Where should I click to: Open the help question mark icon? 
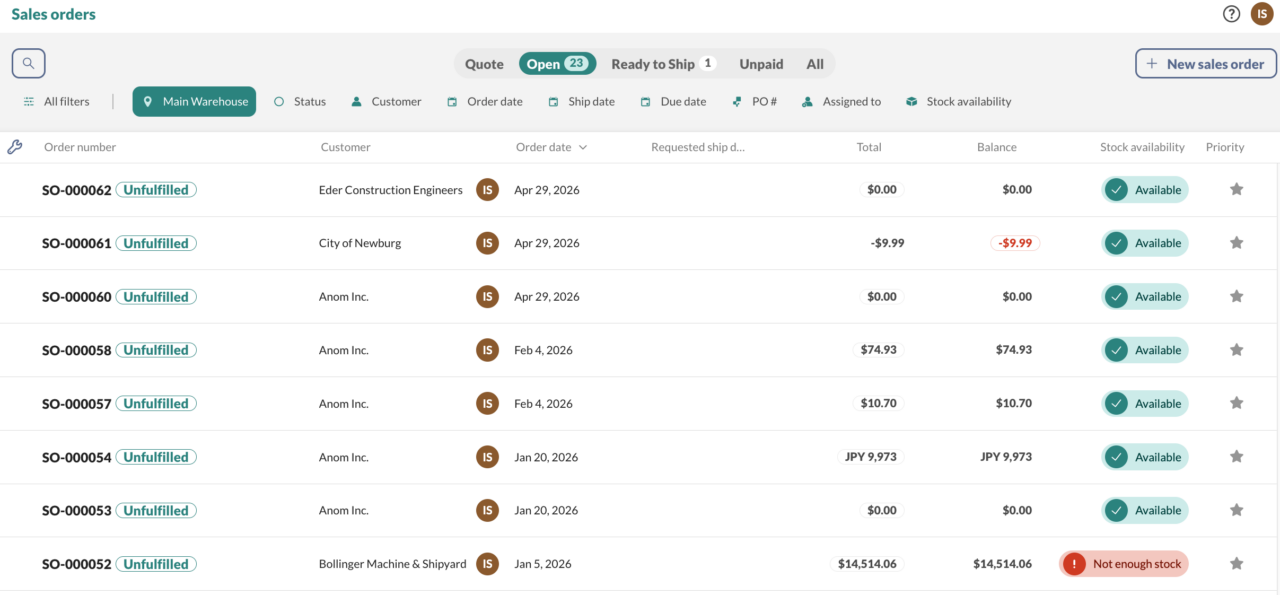click(1232, 14)
